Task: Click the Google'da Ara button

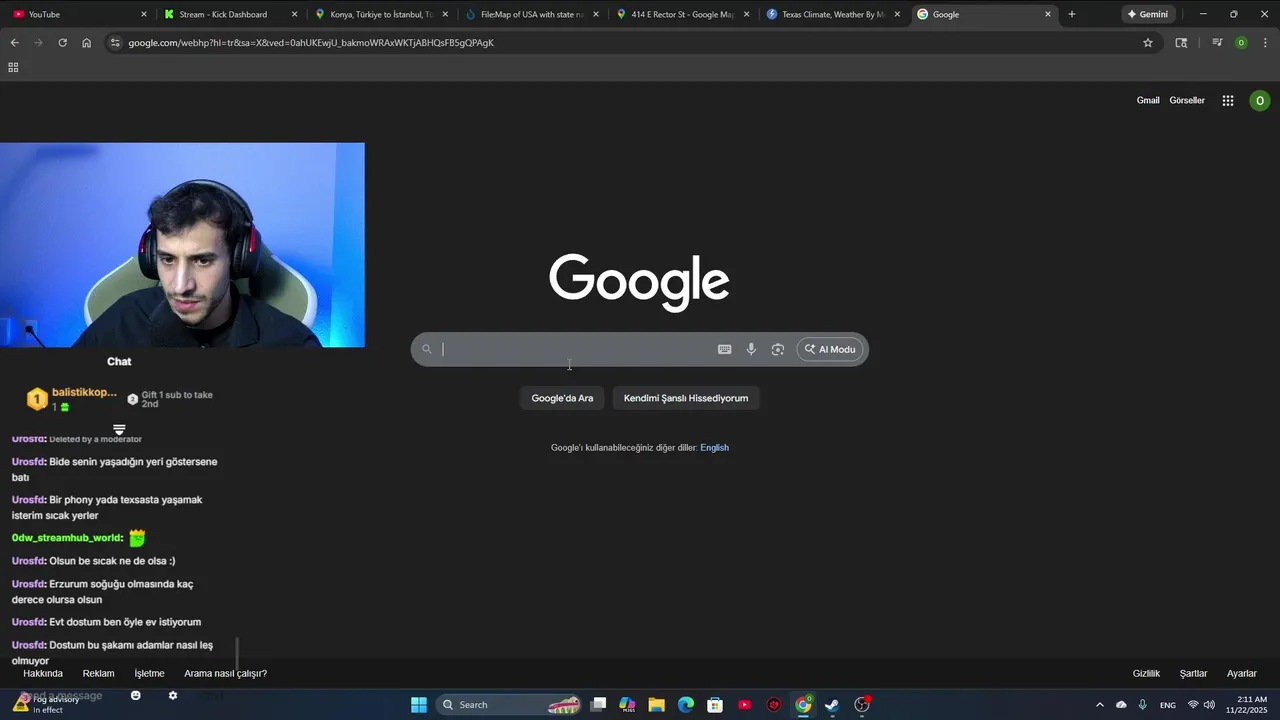Action: 562,398
